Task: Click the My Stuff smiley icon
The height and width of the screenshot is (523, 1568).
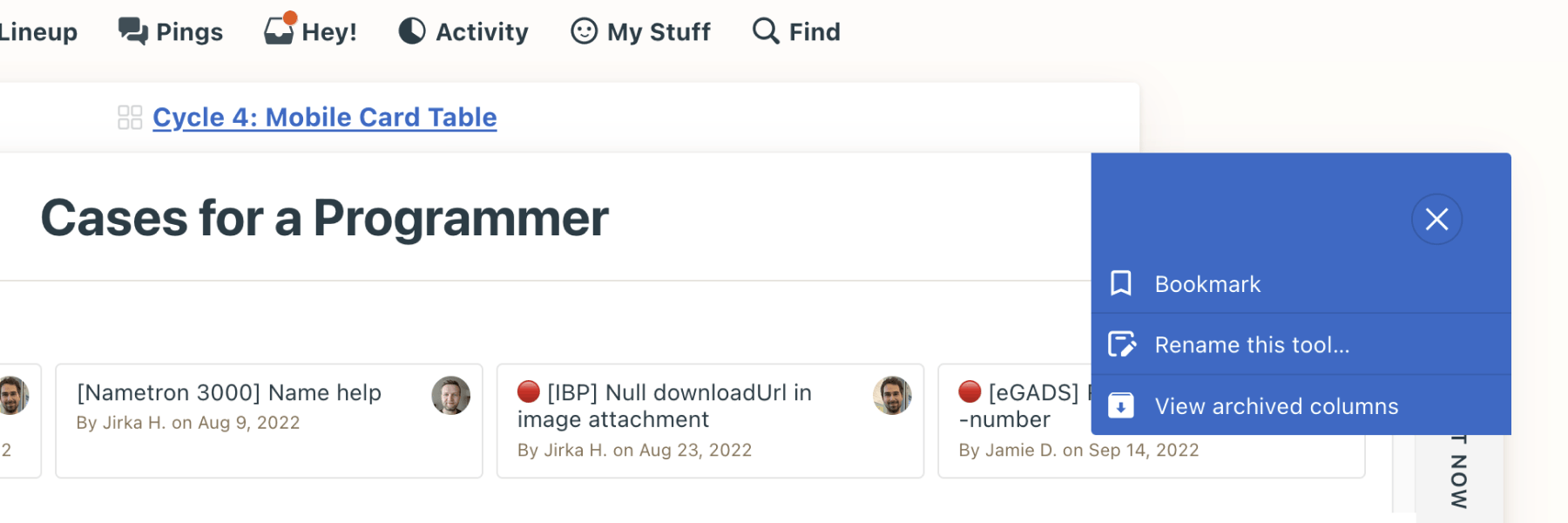Action: point(584,31)
